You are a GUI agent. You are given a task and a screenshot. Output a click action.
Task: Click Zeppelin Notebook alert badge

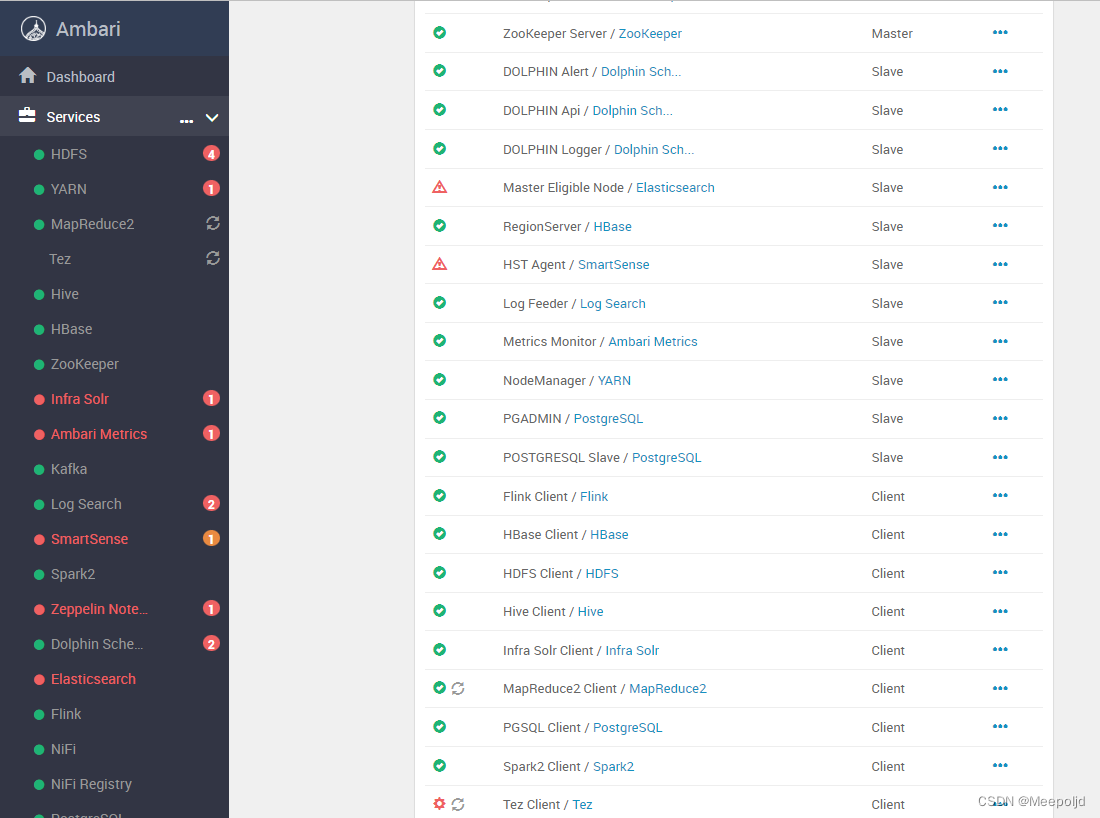(x=211, y=609)
